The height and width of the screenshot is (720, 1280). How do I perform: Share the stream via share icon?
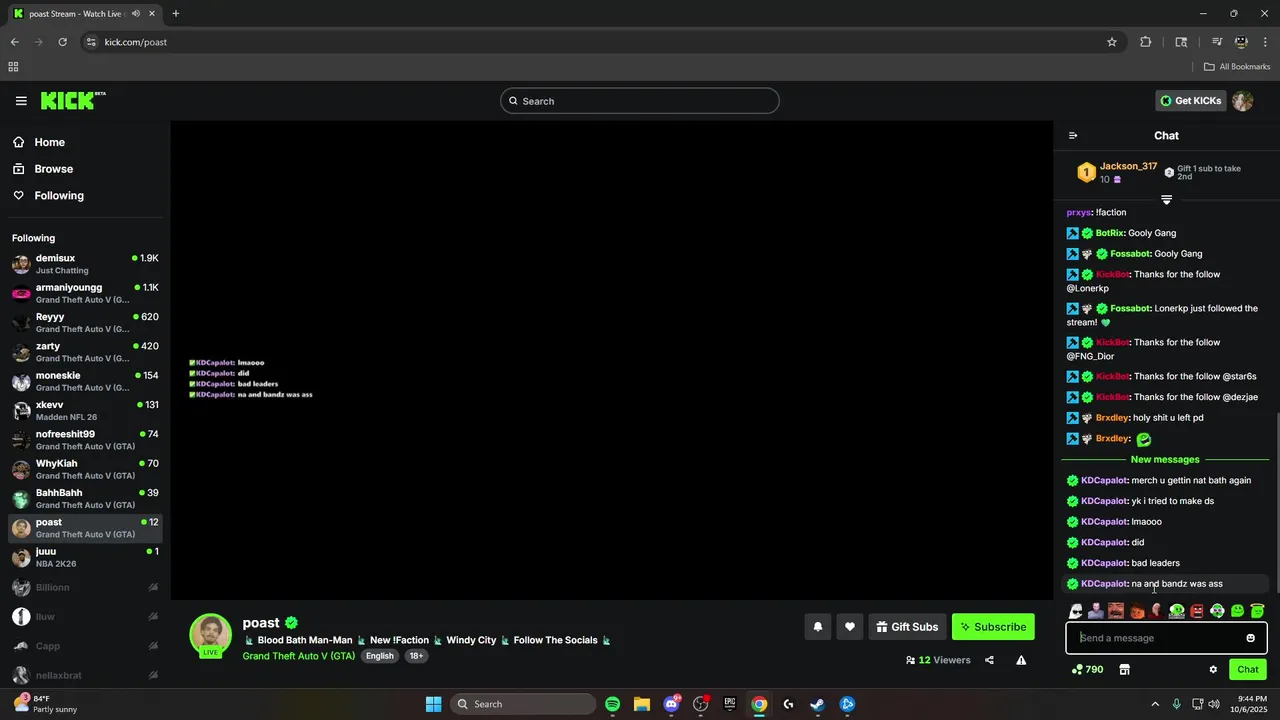coord(989,660)
